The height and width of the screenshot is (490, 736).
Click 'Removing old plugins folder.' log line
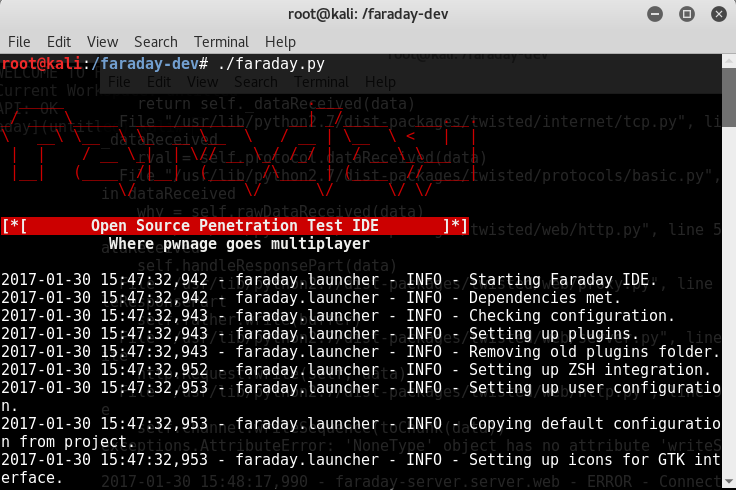(360, 352)
